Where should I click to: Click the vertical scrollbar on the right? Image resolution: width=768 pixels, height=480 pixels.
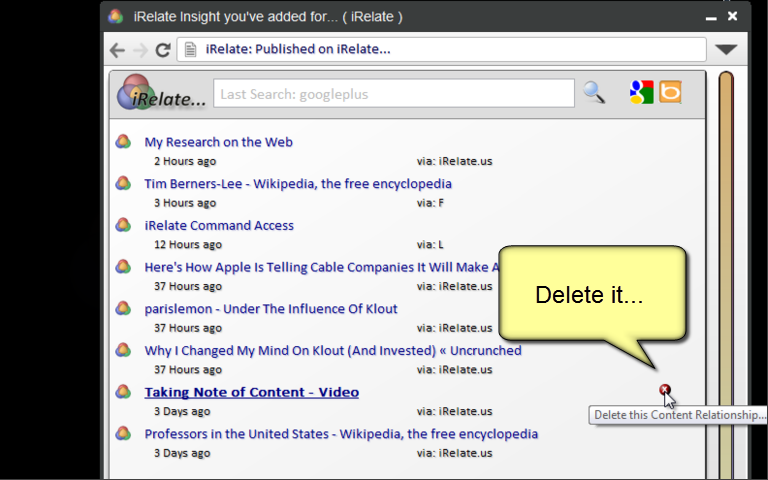point(726,275)
